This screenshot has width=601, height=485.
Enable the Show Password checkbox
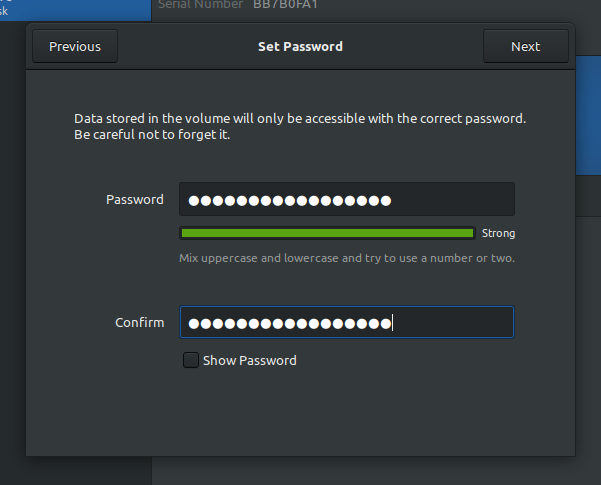click(190, 360)
